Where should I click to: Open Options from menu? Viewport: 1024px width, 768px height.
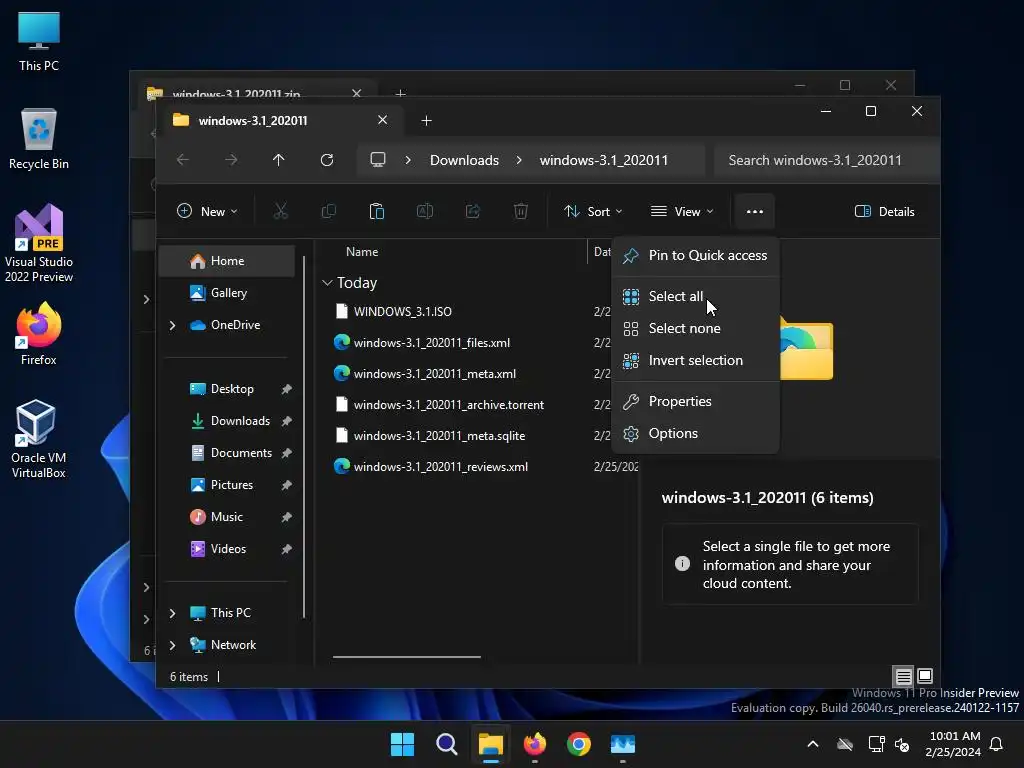pyautogui.click(x=696, y=434)
